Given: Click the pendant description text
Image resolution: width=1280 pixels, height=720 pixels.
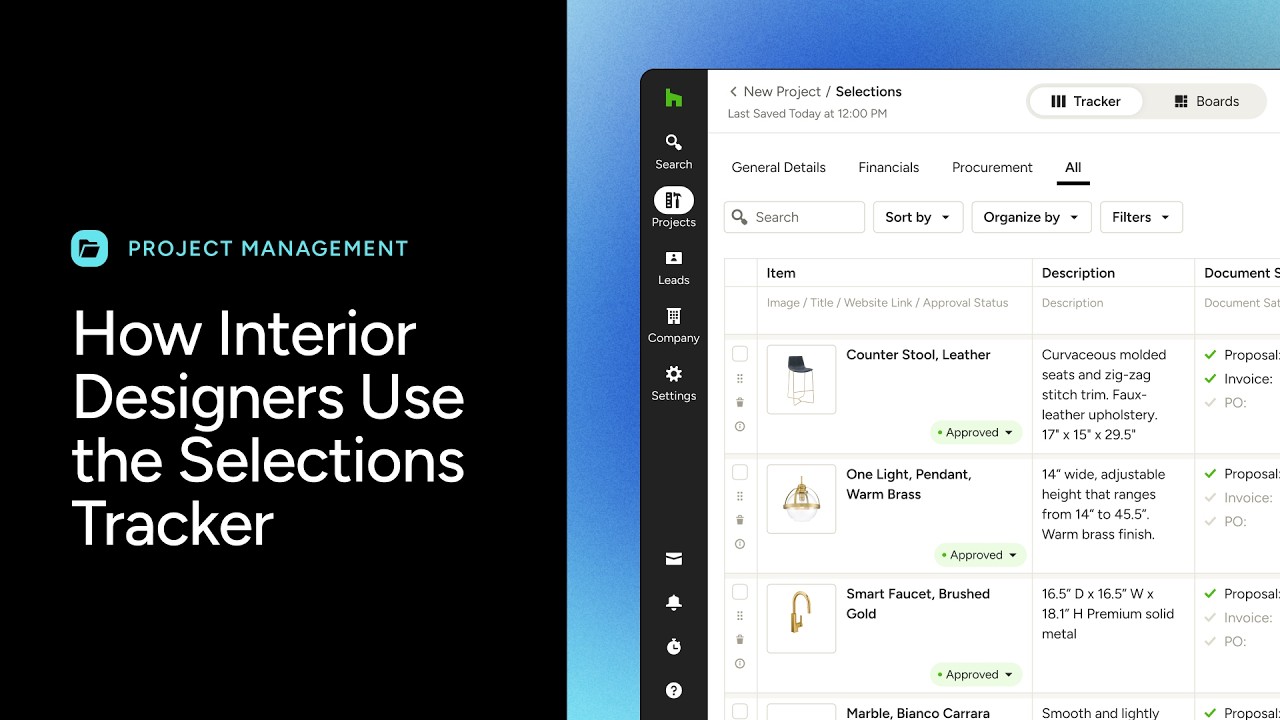Looking at the screenshot, I should click(1104, 504).
